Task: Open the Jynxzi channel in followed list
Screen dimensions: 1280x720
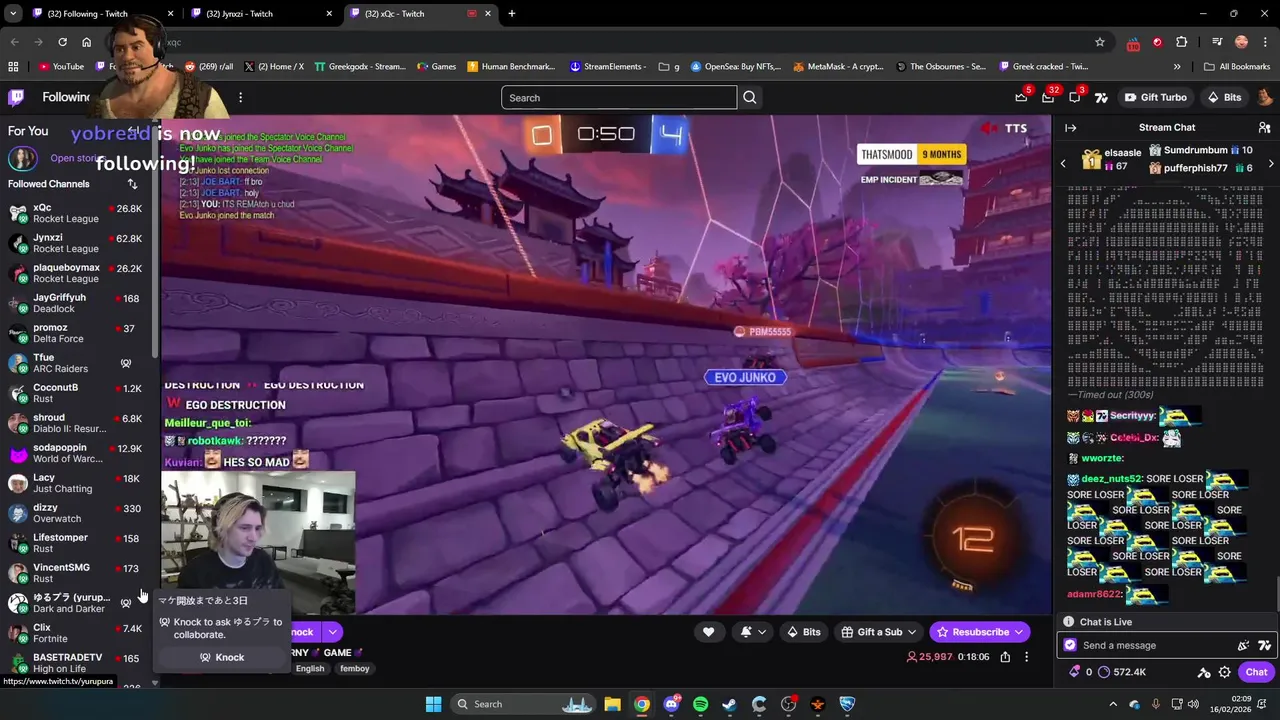Action: pos(76,243)
